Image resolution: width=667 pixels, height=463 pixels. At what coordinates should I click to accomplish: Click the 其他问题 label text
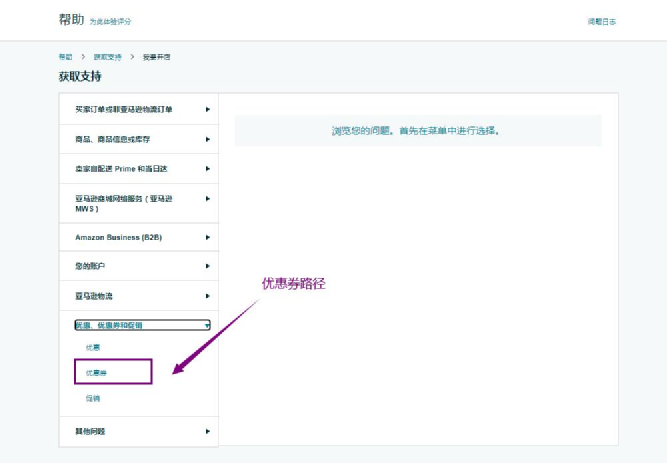coord(90,431)
